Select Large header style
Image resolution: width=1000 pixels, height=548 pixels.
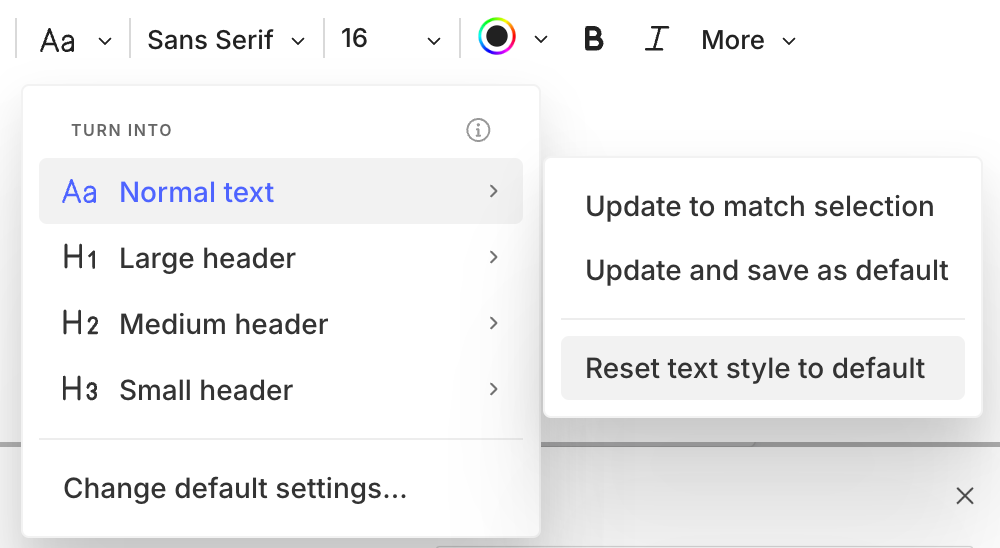pyautogui.click(x=281, y=258)
